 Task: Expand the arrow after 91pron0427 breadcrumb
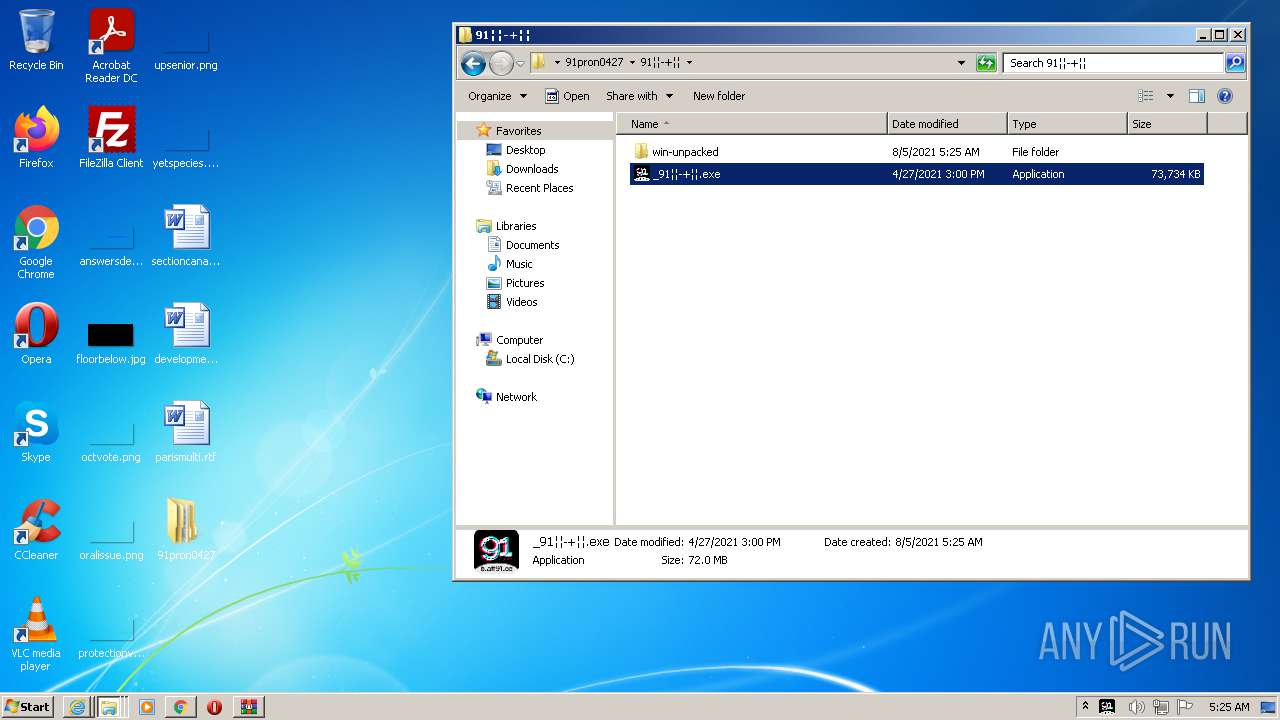click(x=632, y=62)
